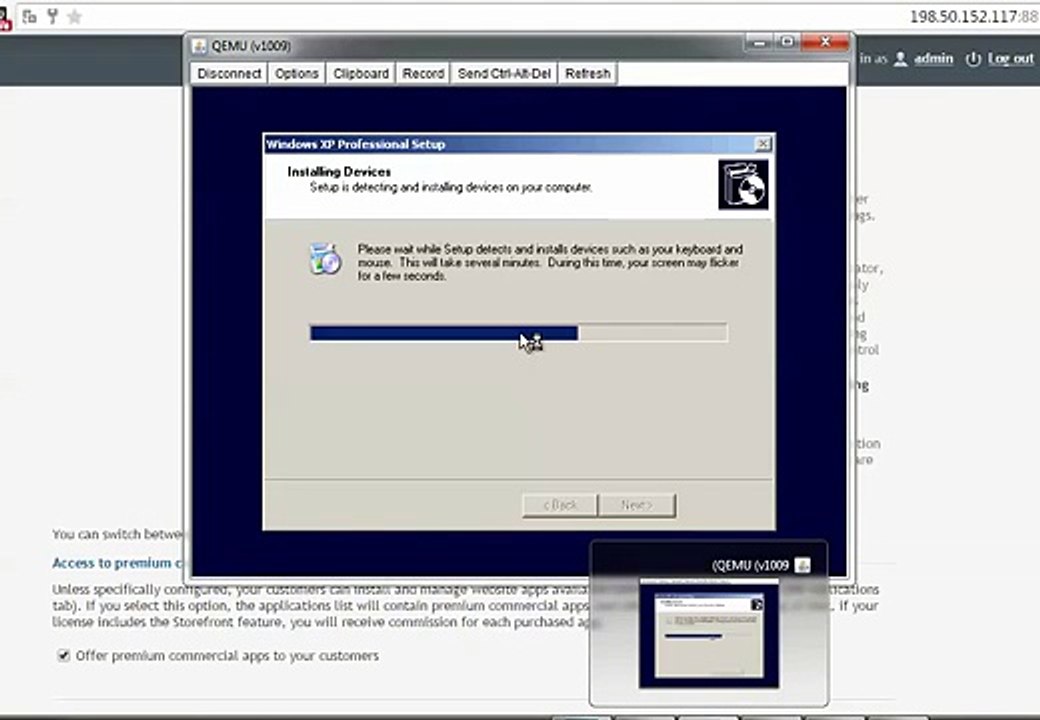Click the Java icon in the taskbar preview
Viewport: 1040px width, 720px height.
click(x=803, y=565)
